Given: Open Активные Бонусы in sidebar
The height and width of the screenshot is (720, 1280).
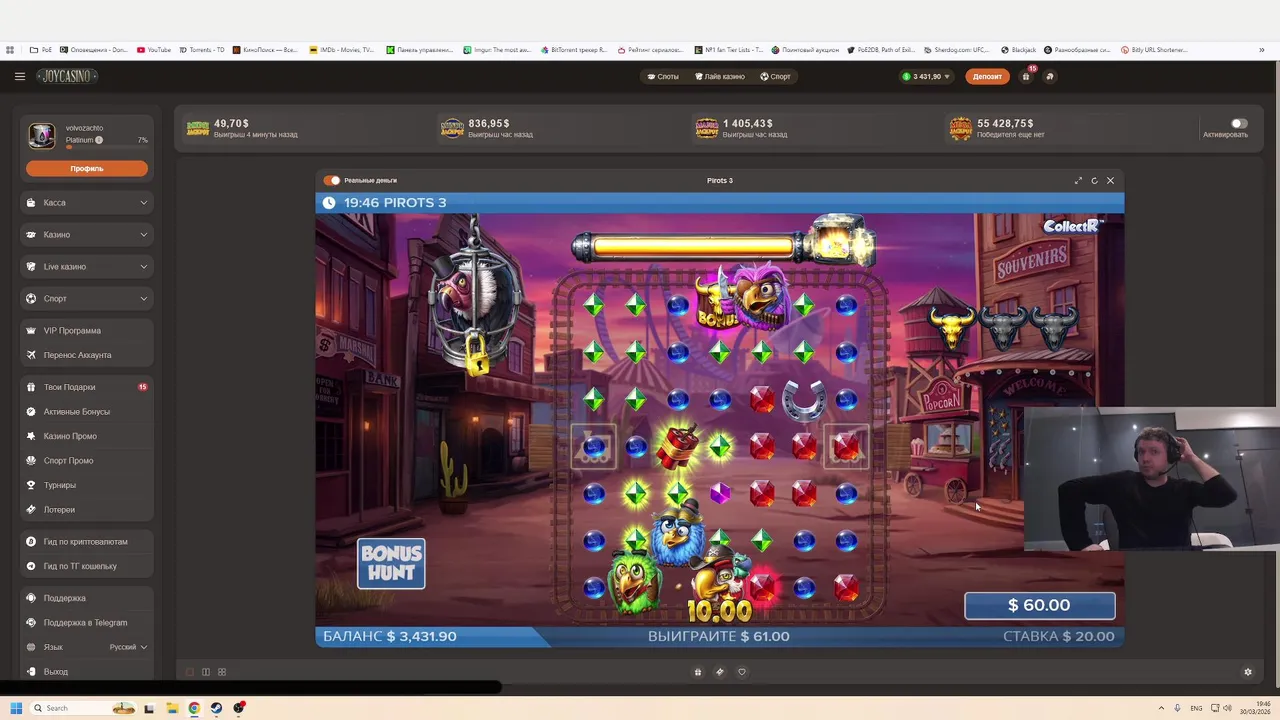Looking at the screenshot, I should tap(87, 412).
